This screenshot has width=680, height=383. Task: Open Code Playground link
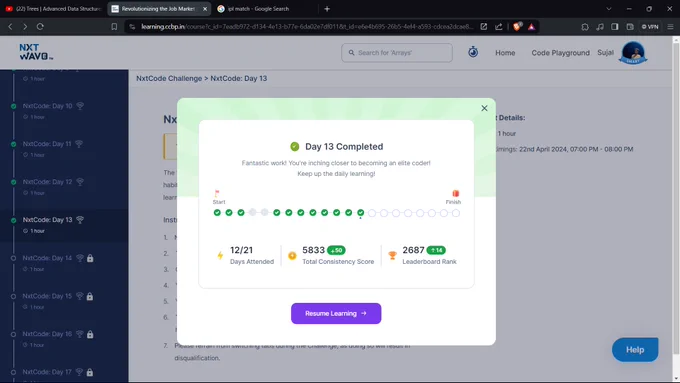coord(560,52)
